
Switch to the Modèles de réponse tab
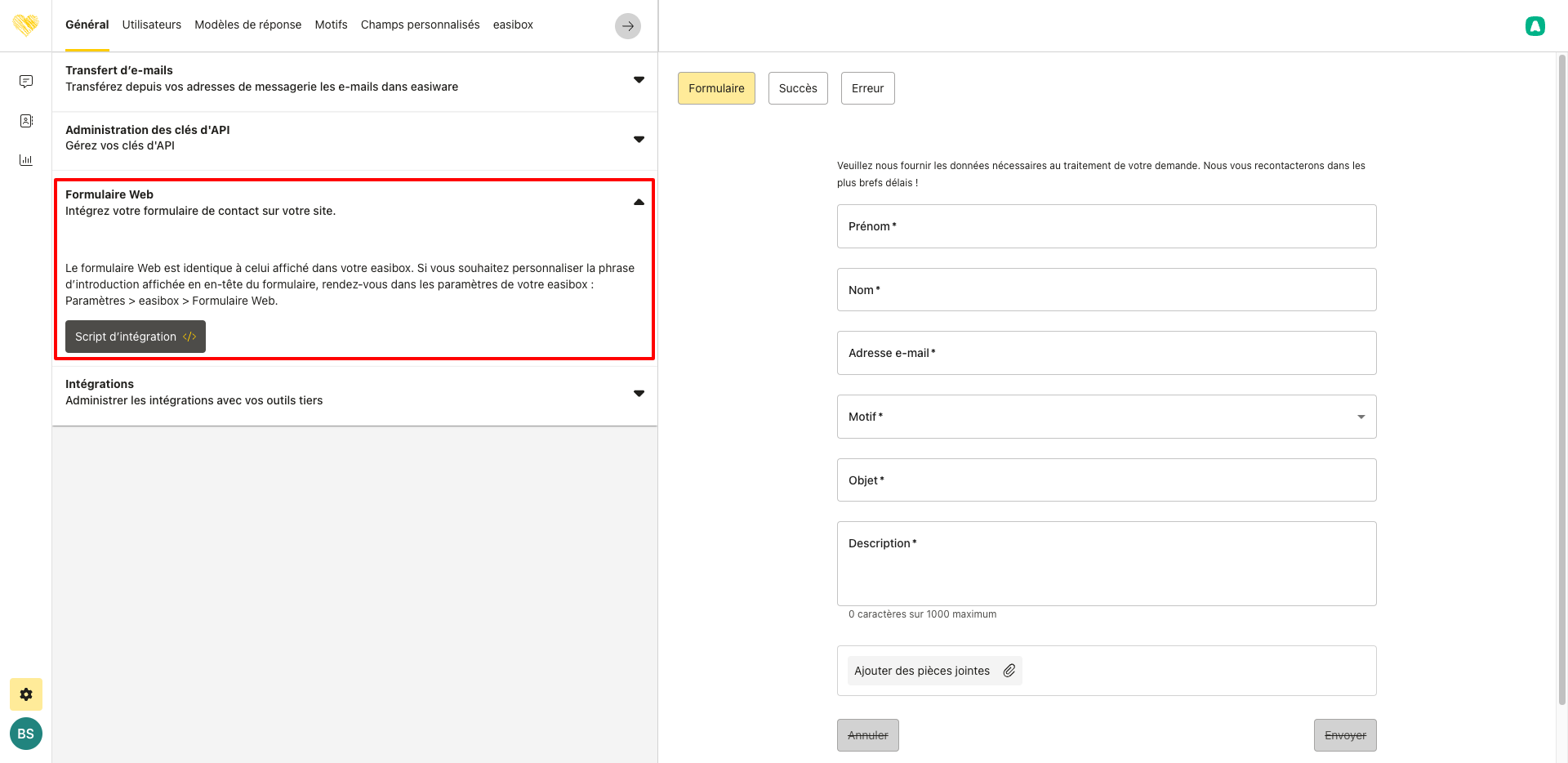(247, 25)
